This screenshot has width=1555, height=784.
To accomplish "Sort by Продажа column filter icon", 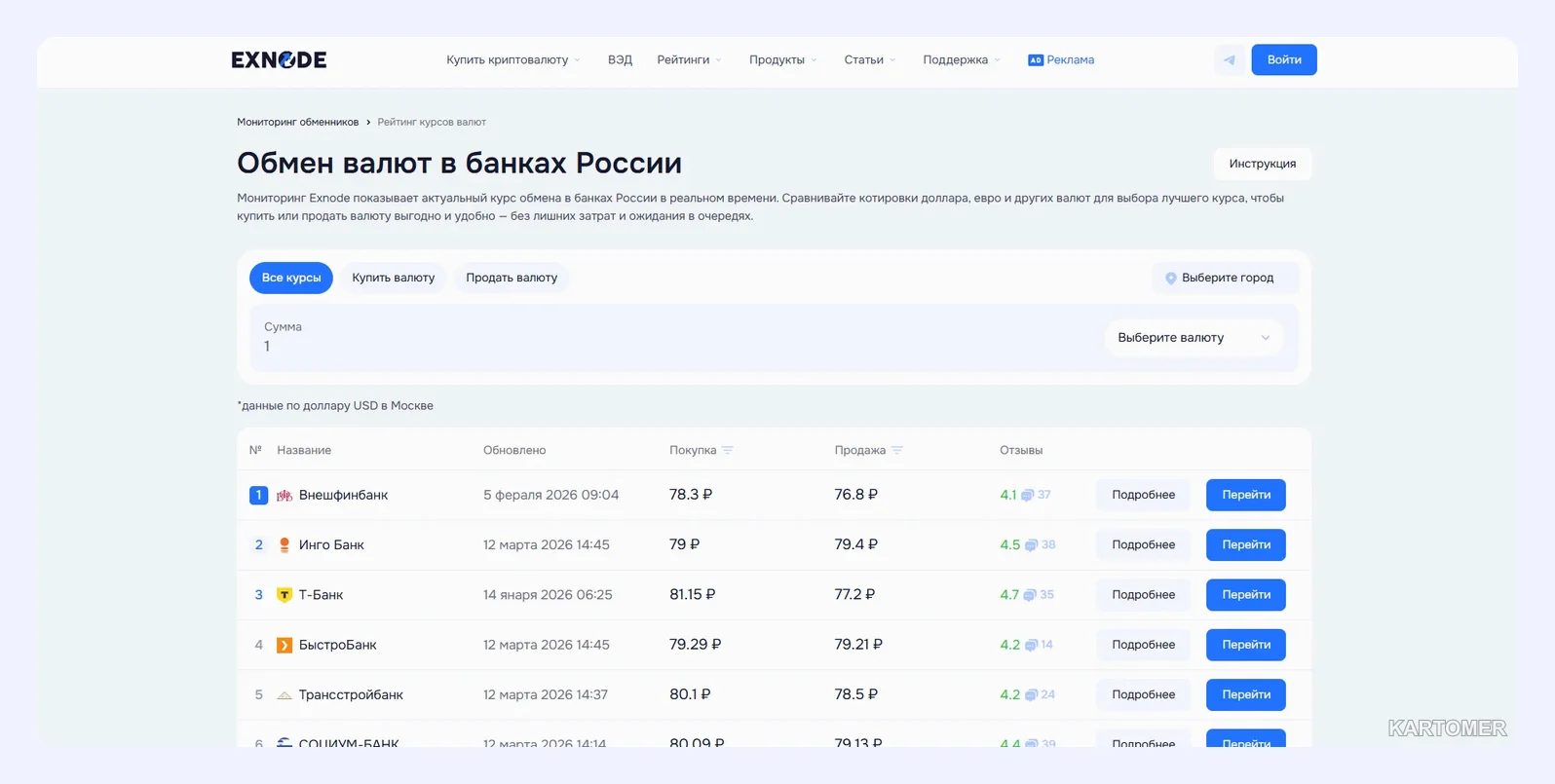I will [897, 450].
